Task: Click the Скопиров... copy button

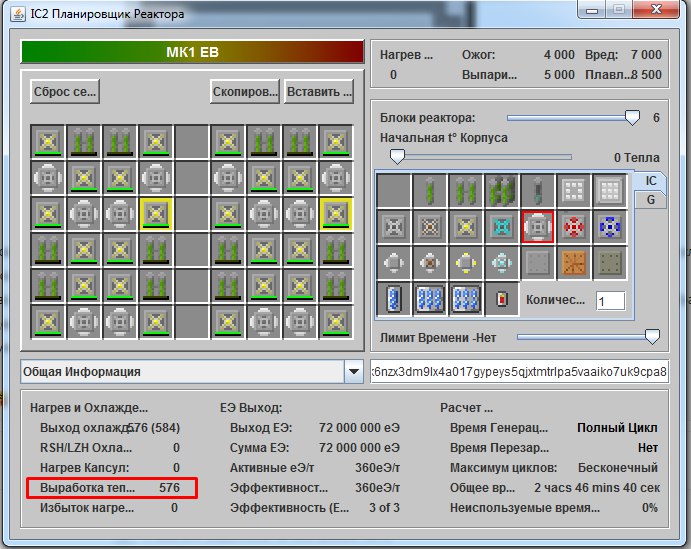Action: (245, 92)
